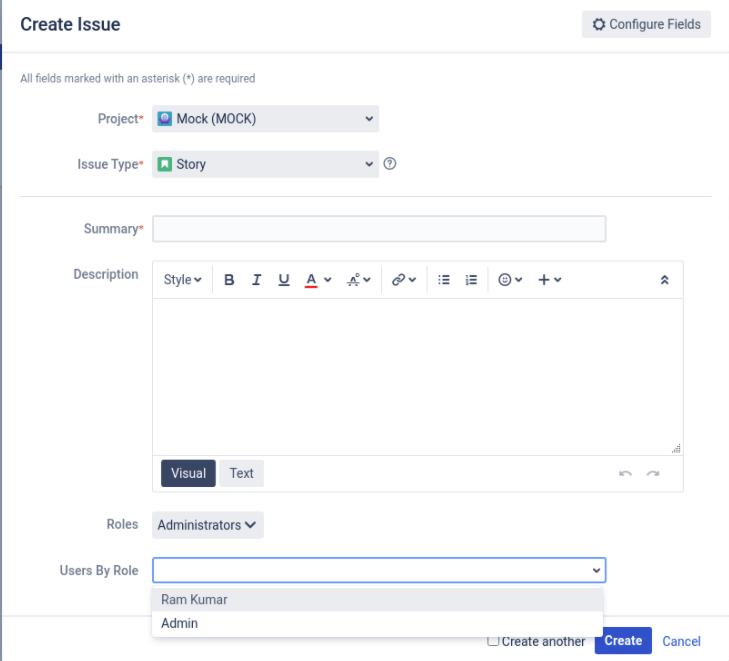Open text color options arrow
Screen dimensions: 729x661
click(x=327, y=280)
